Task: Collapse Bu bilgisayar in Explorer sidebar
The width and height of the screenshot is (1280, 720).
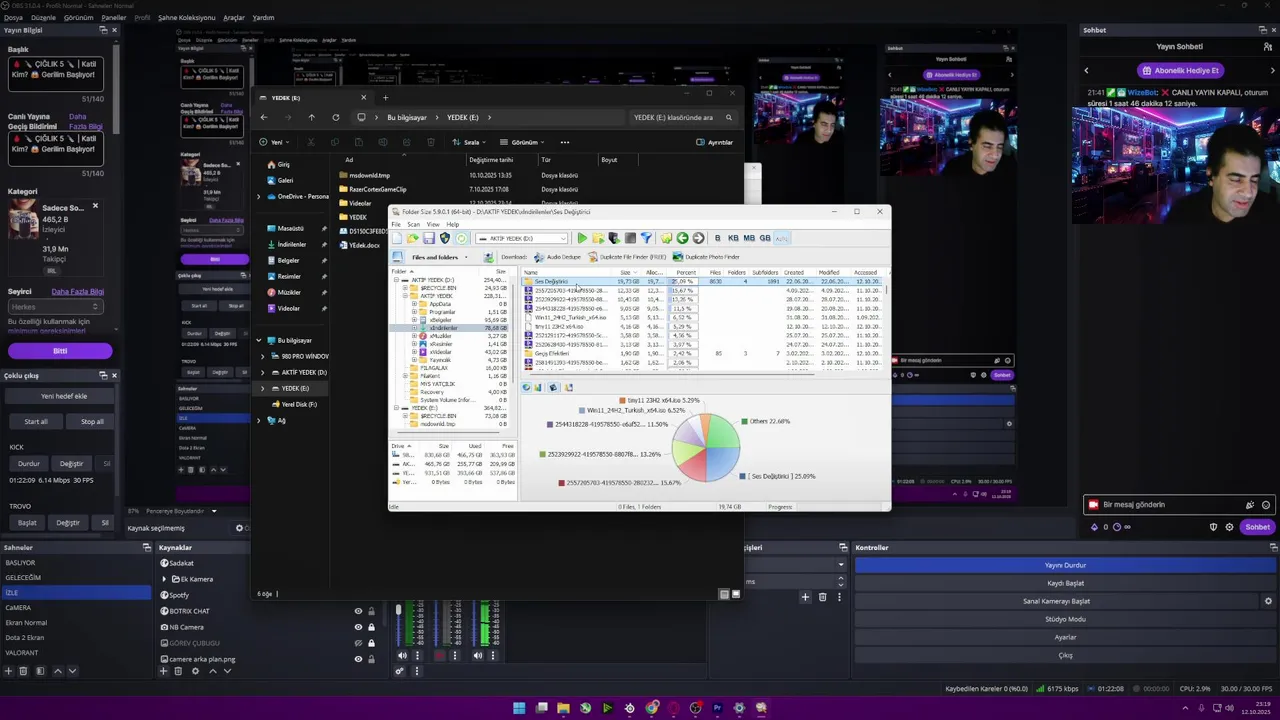Action: click(x=258, y=340)
